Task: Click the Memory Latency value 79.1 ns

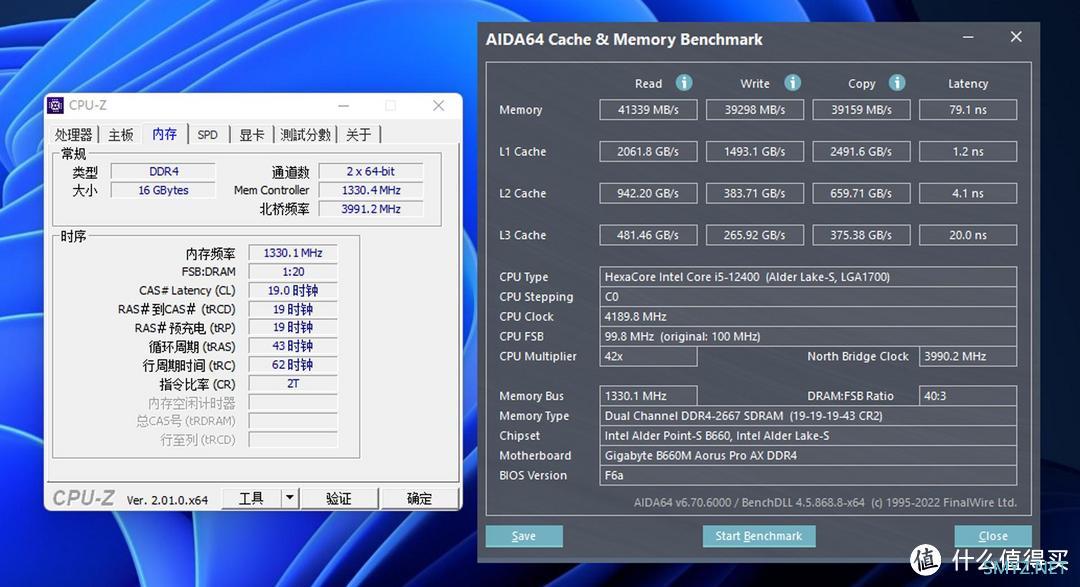Action: coord(968,110)
